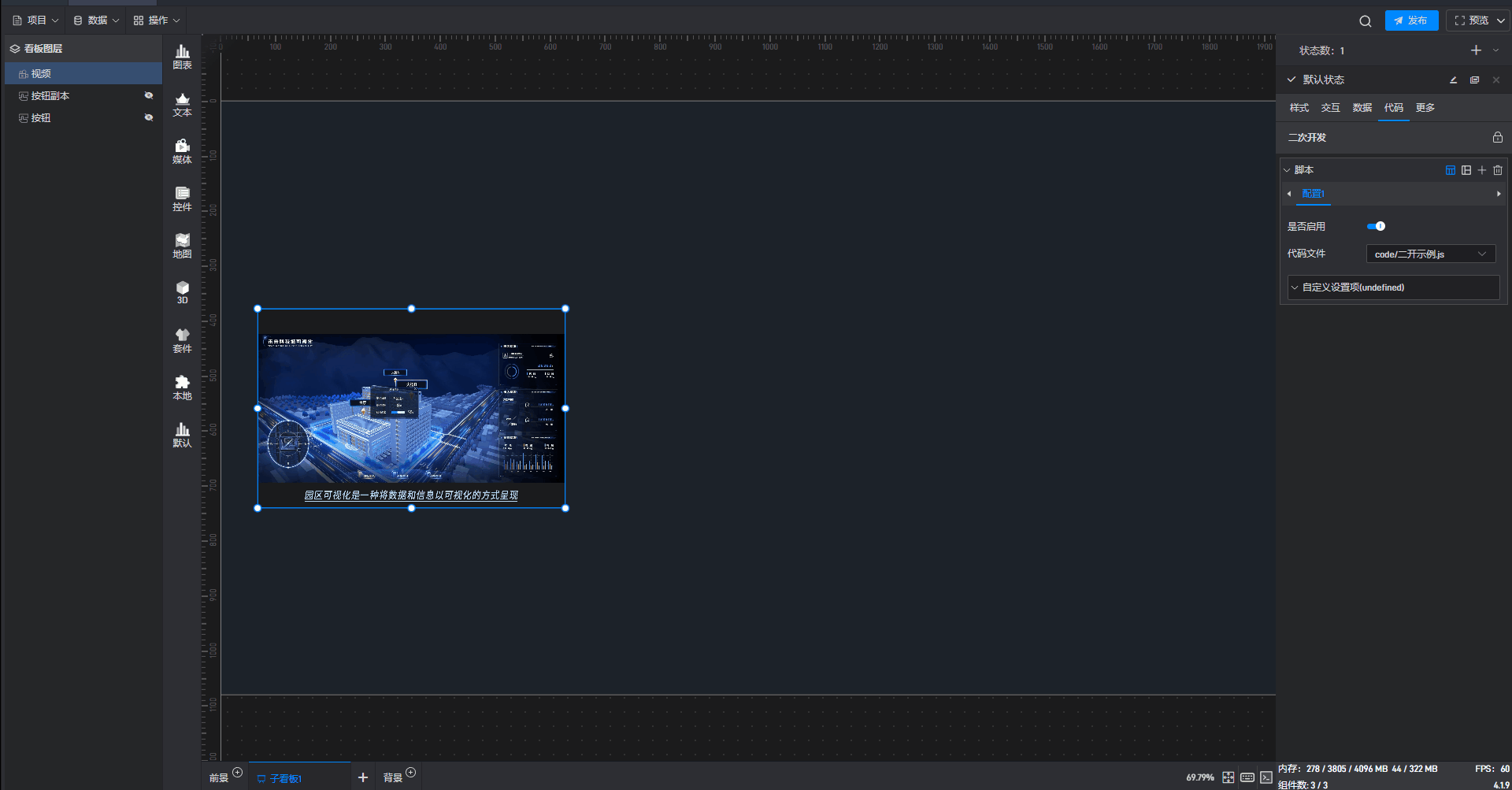This screenshot has width=1512, height=790.
Task: Toggle visibility of 按钮 layer
Action: click(148, 117)
